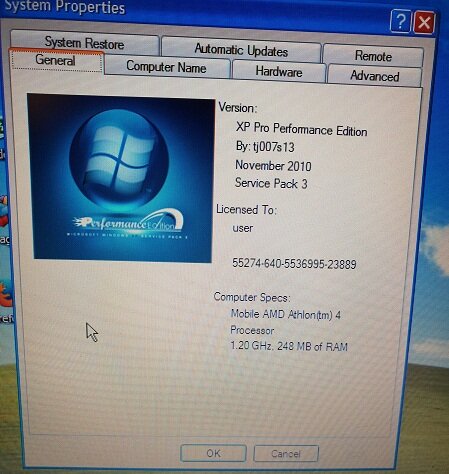Screen dimensions: 449x474
Task: Click the Cancel button
Action: (x=286, y=454)
